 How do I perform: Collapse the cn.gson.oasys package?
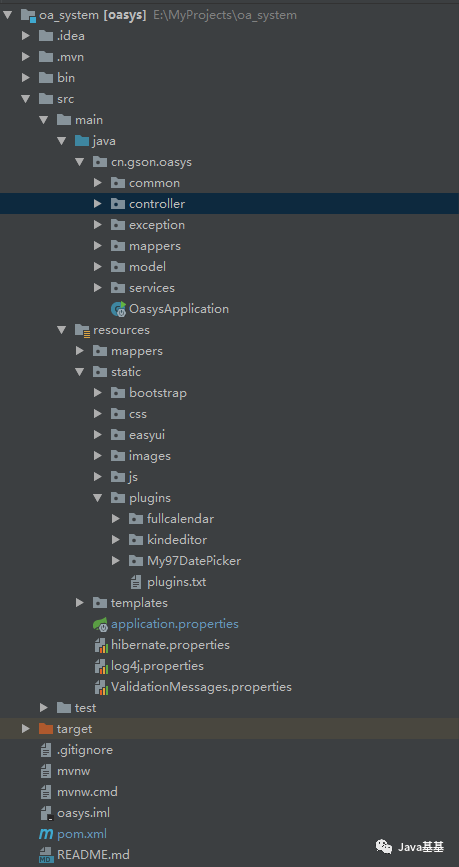click(80, 162)
